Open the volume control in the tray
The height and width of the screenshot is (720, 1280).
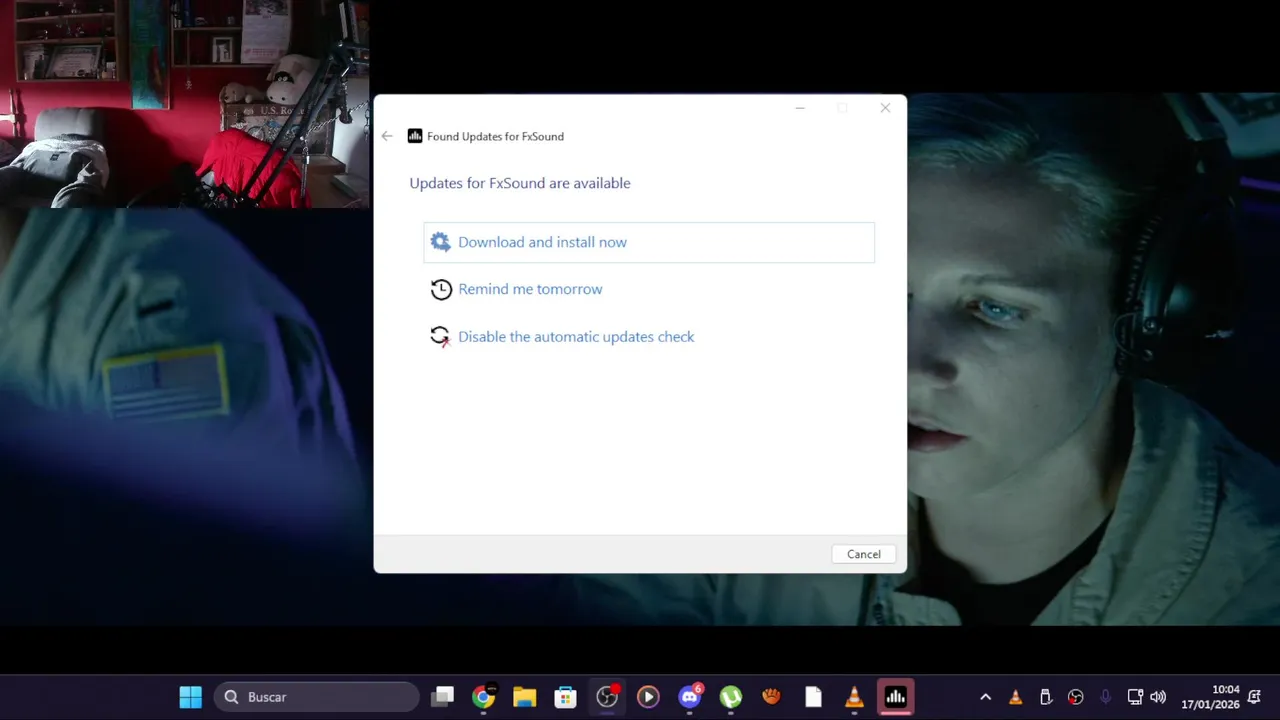pyautogui.click(x=1158, y=697)
